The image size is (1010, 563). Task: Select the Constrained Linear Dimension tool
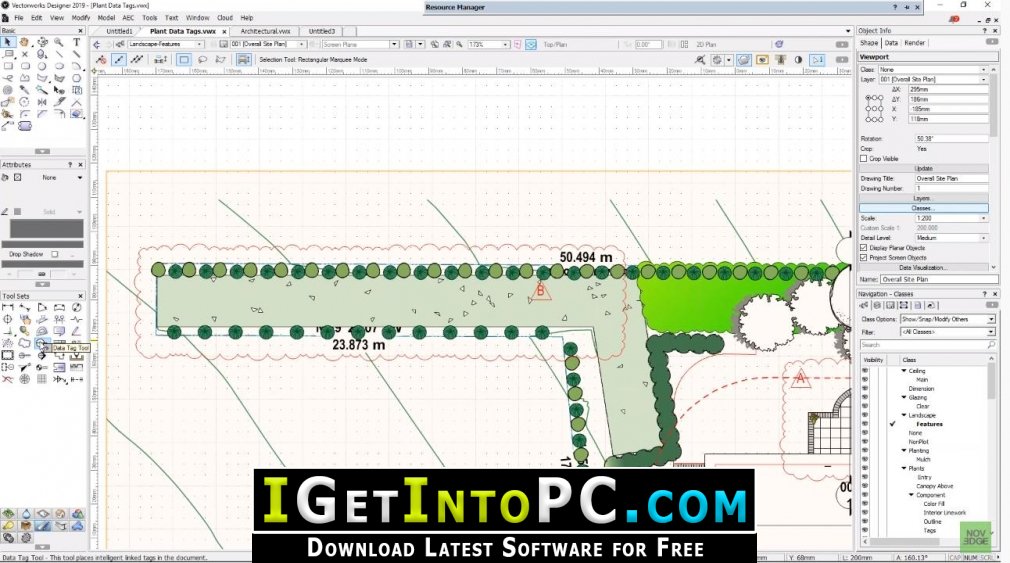pos(8,308)
